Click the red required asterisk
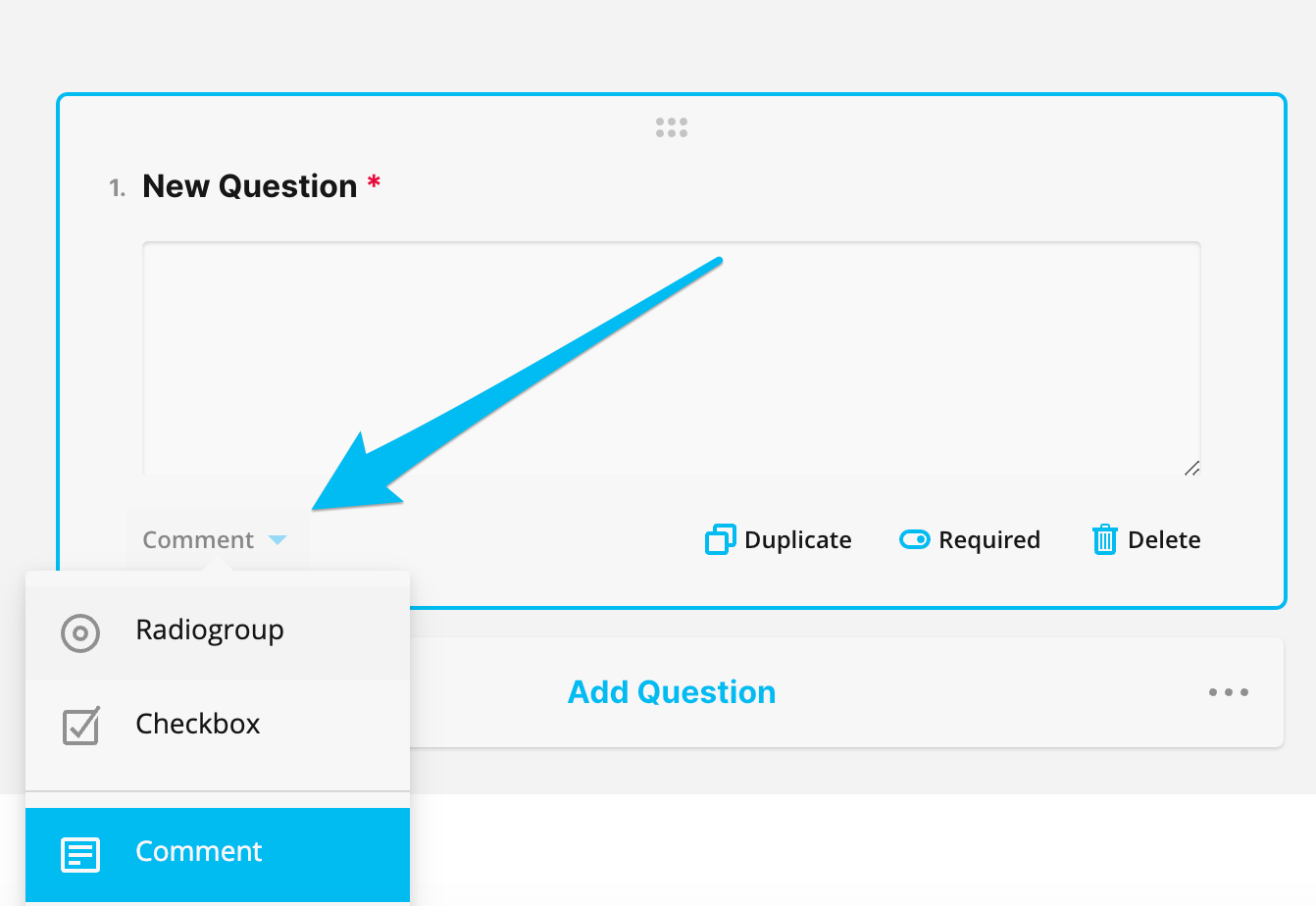The width and height of the screenshot is (1316, 906). click(x=374, y=182)
